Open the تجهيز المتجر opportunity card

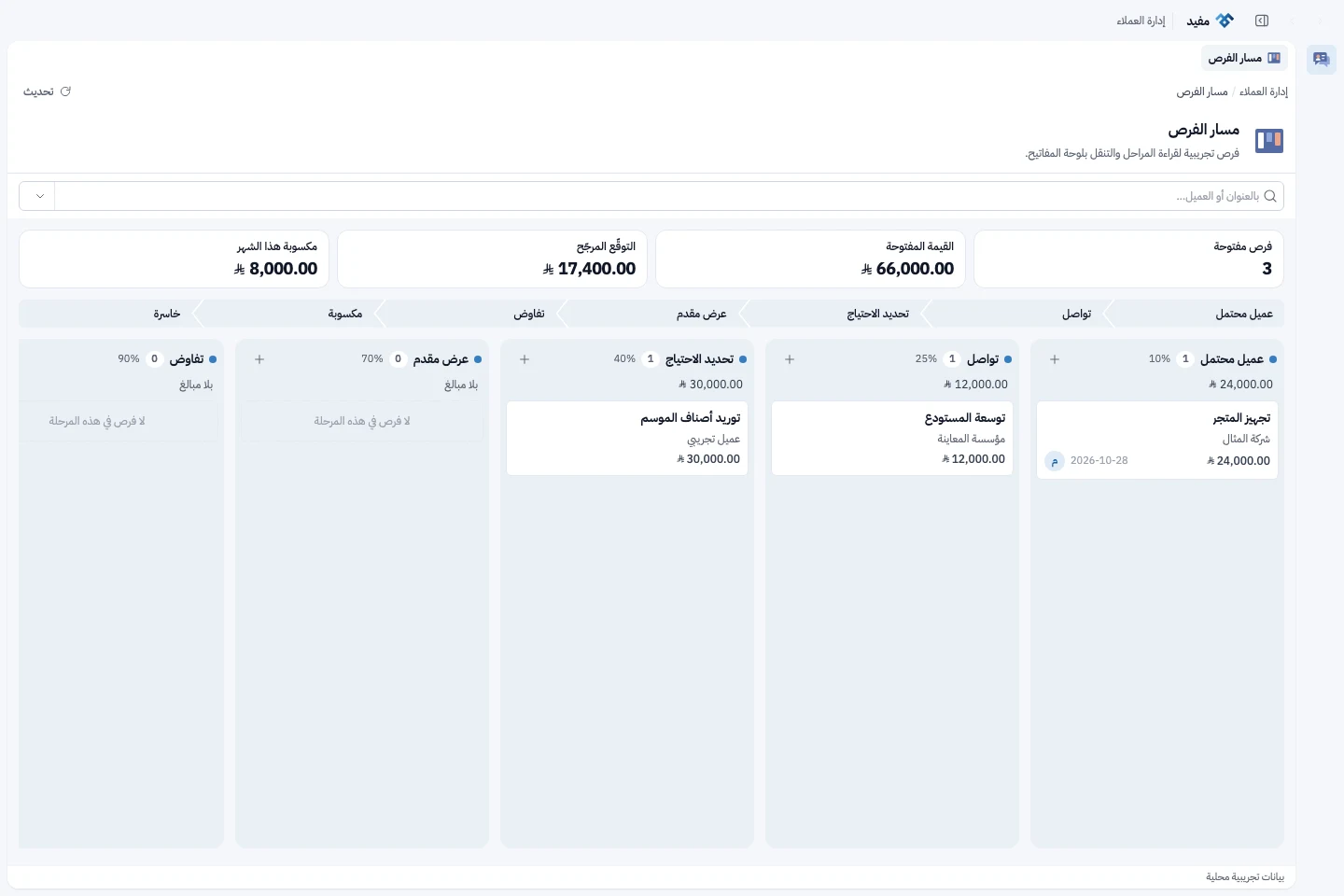1157,441
